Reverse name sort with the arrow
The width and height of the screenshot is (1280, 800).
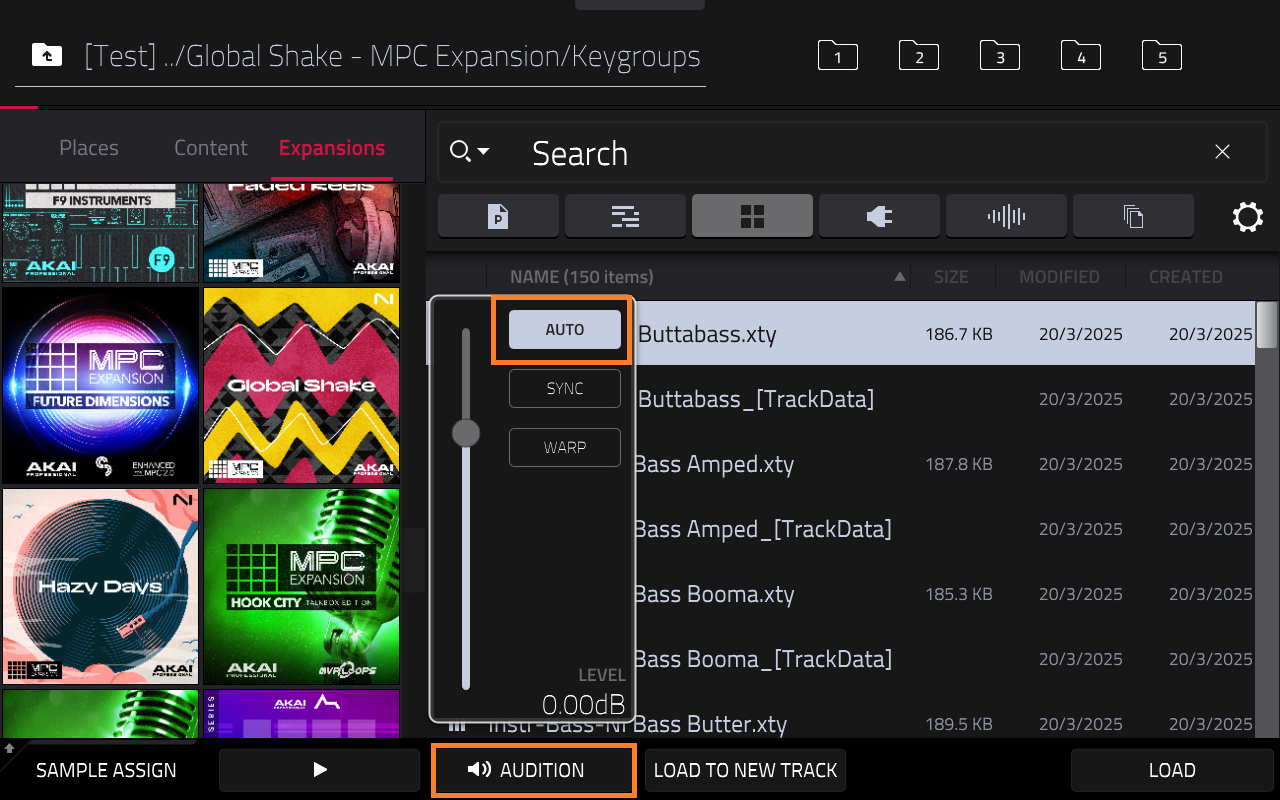pyautogui.click(x=899, y=277)
